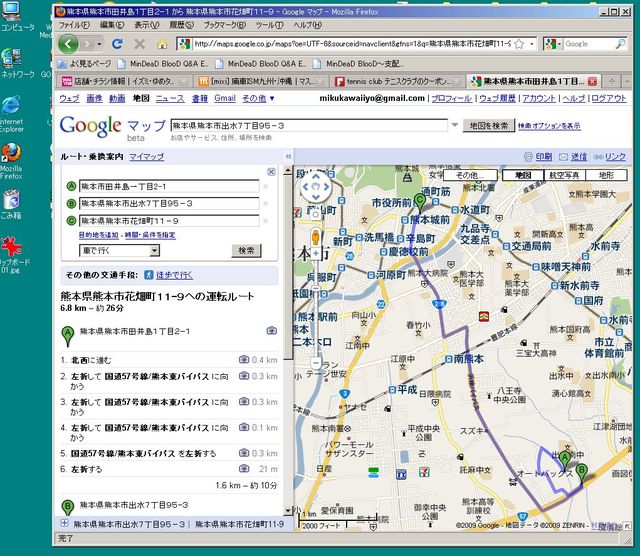Click the 検索 button to search the route
This screenshot has width=640, height=556.
[246, 250]
